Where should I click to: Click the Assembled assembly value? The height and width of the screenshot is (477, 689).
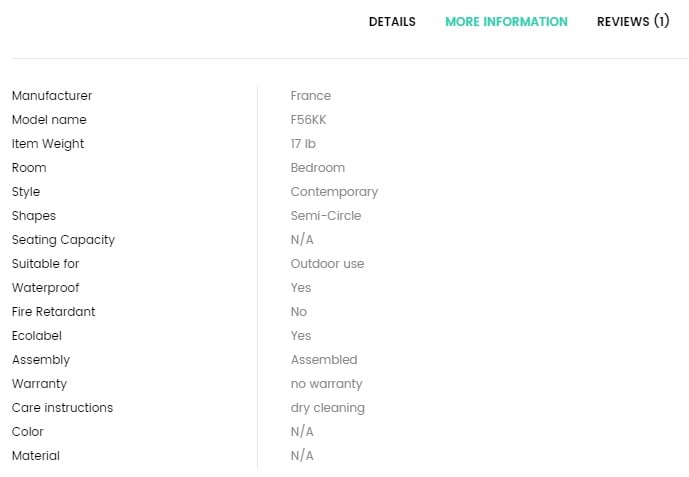pyautogui.click(x=324, y=360)
